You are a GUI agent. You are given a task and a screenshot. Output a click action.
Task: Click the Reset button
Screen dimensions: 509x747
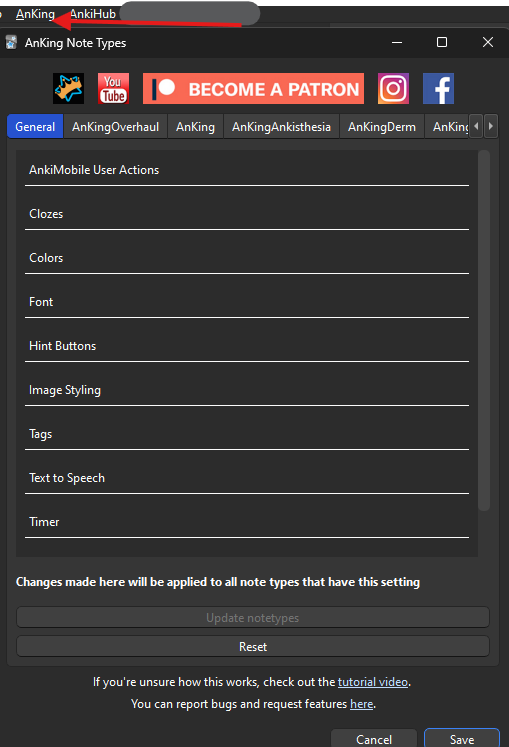[253, 646]
